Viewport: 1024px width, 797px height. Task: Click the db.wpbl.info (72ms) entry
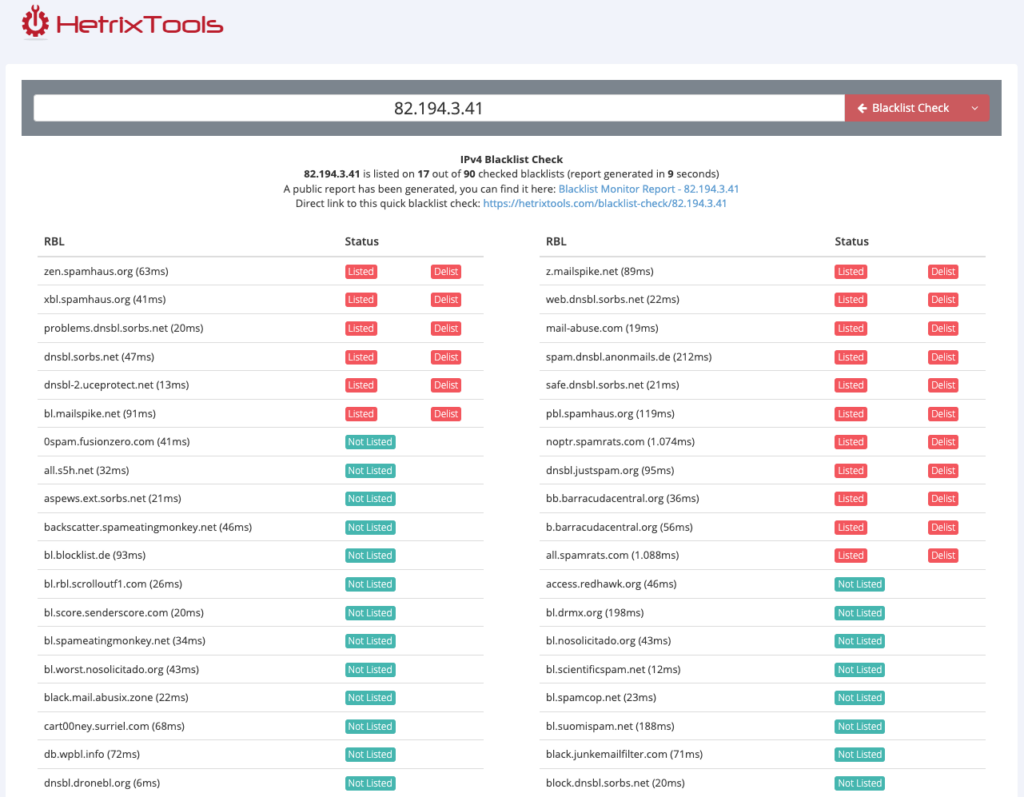[x=91, y=755]
